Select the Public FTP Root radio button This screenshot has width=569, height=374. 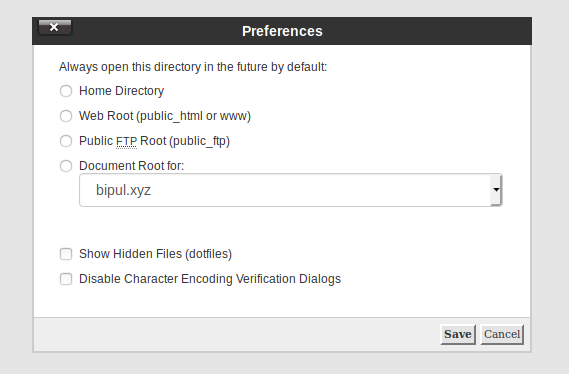66,141
